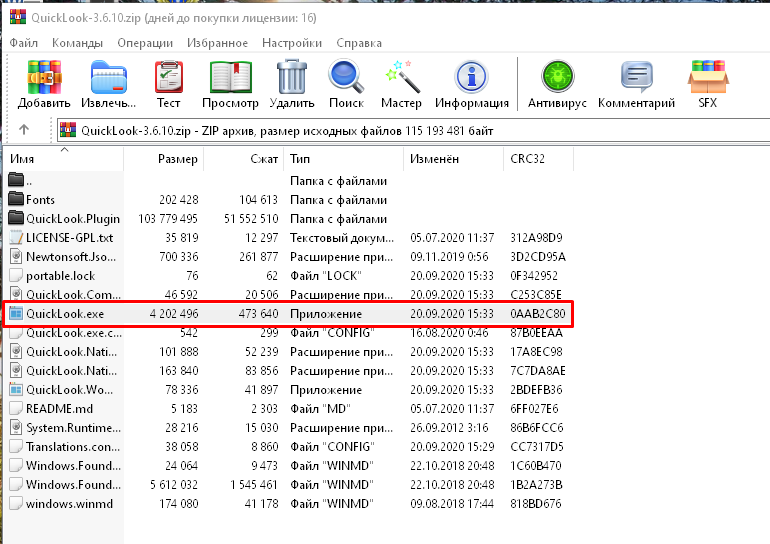Viewport: 770px width, 544px height.
Task: Click CRC32 value 1B2A273B
Action: pos(536,485)
